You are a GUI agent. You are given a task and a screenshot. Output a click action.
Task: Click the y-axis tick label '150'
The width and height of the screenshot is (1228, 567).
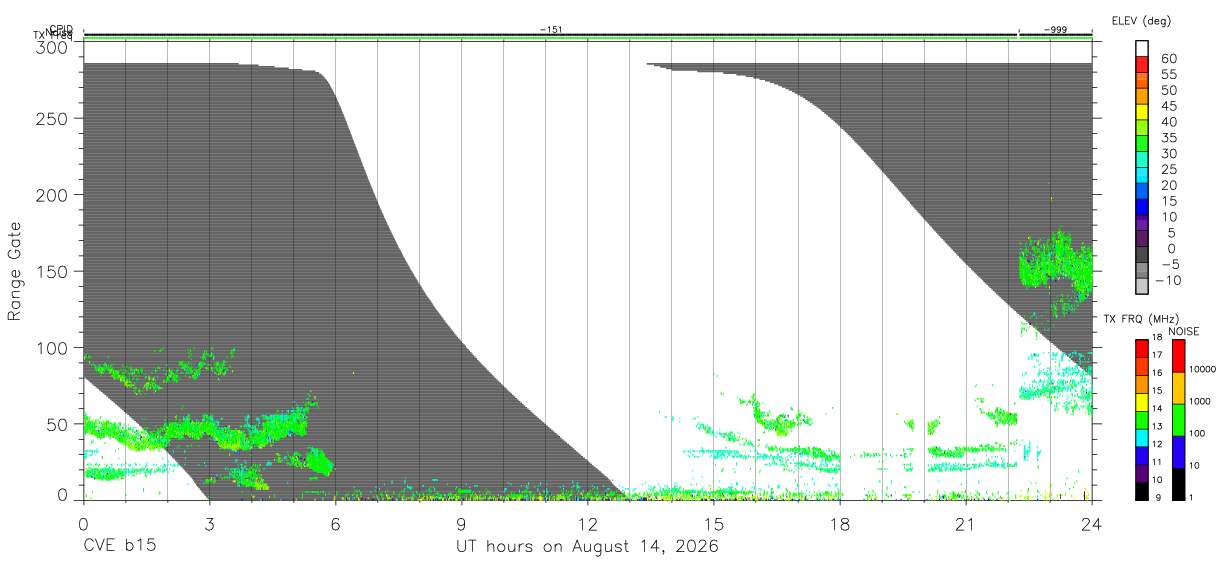point(53,271)
